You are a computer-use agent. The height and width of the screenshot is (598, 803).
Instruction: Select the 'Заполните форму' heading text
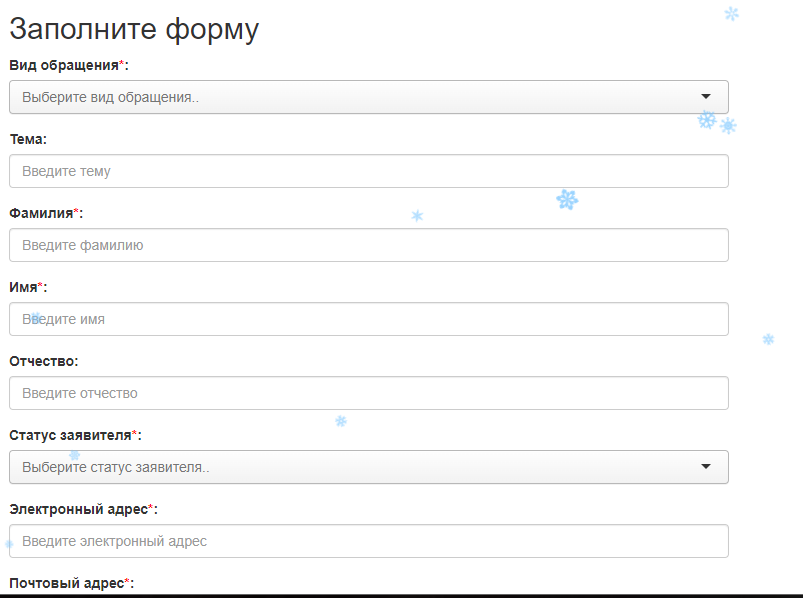click(134, 30)
